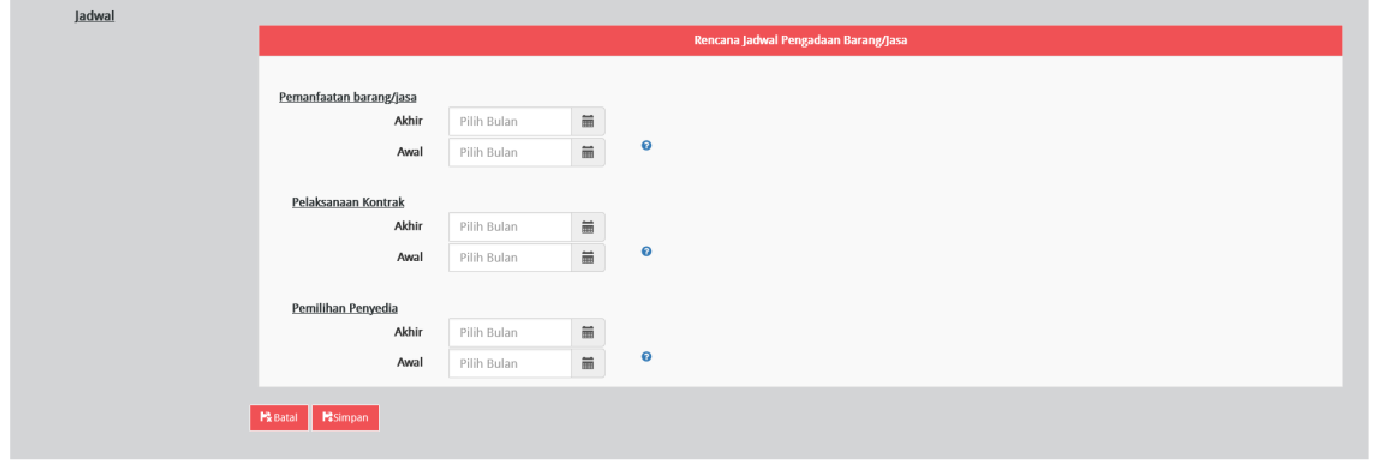Open calendar for Pelaksanaan Kontrak Awal

click(588, 258)
